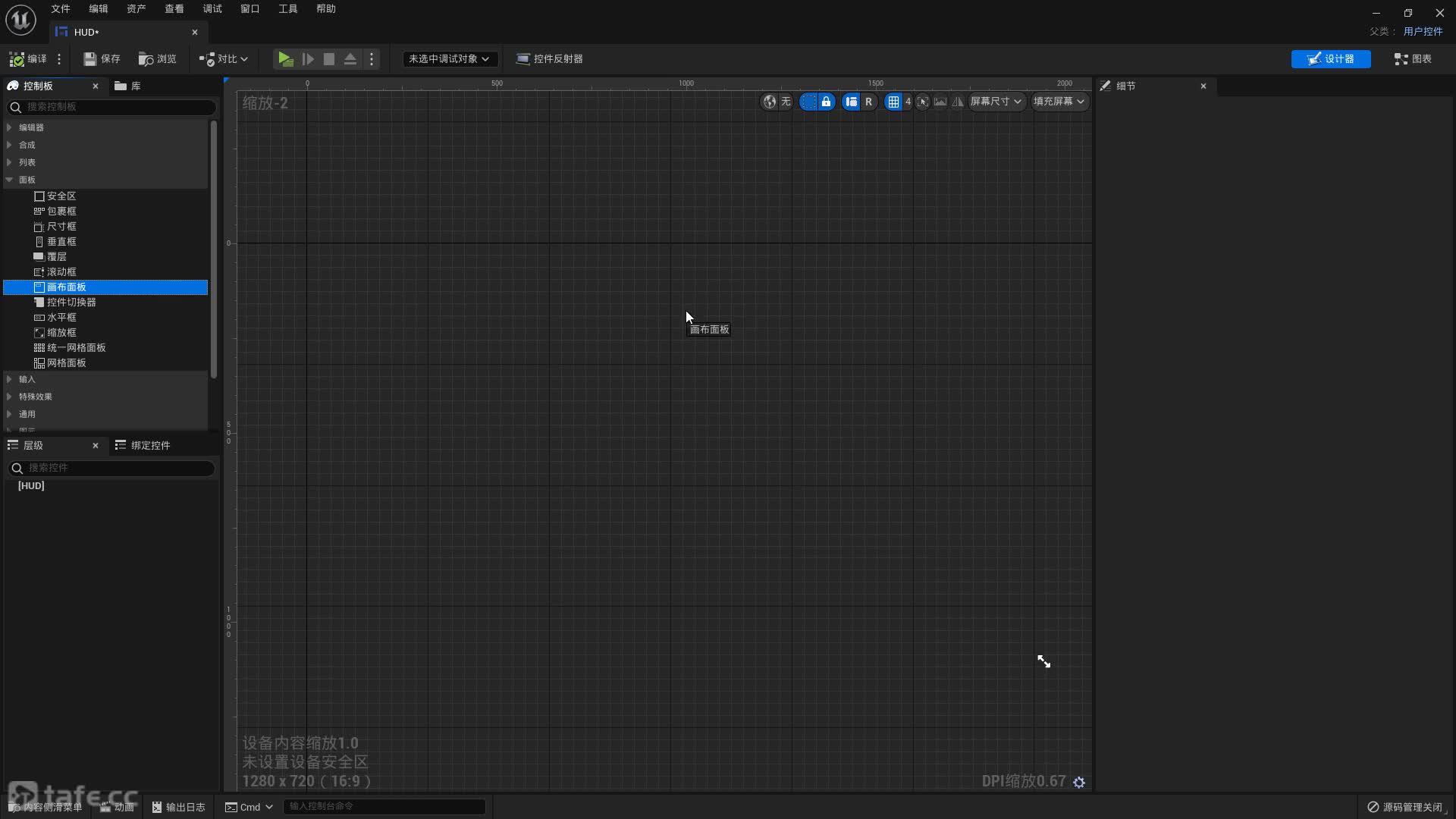The width and height of the screenshot is (1456, 819).
Task: Click the step-frame playback button
Action: (308, 59)
